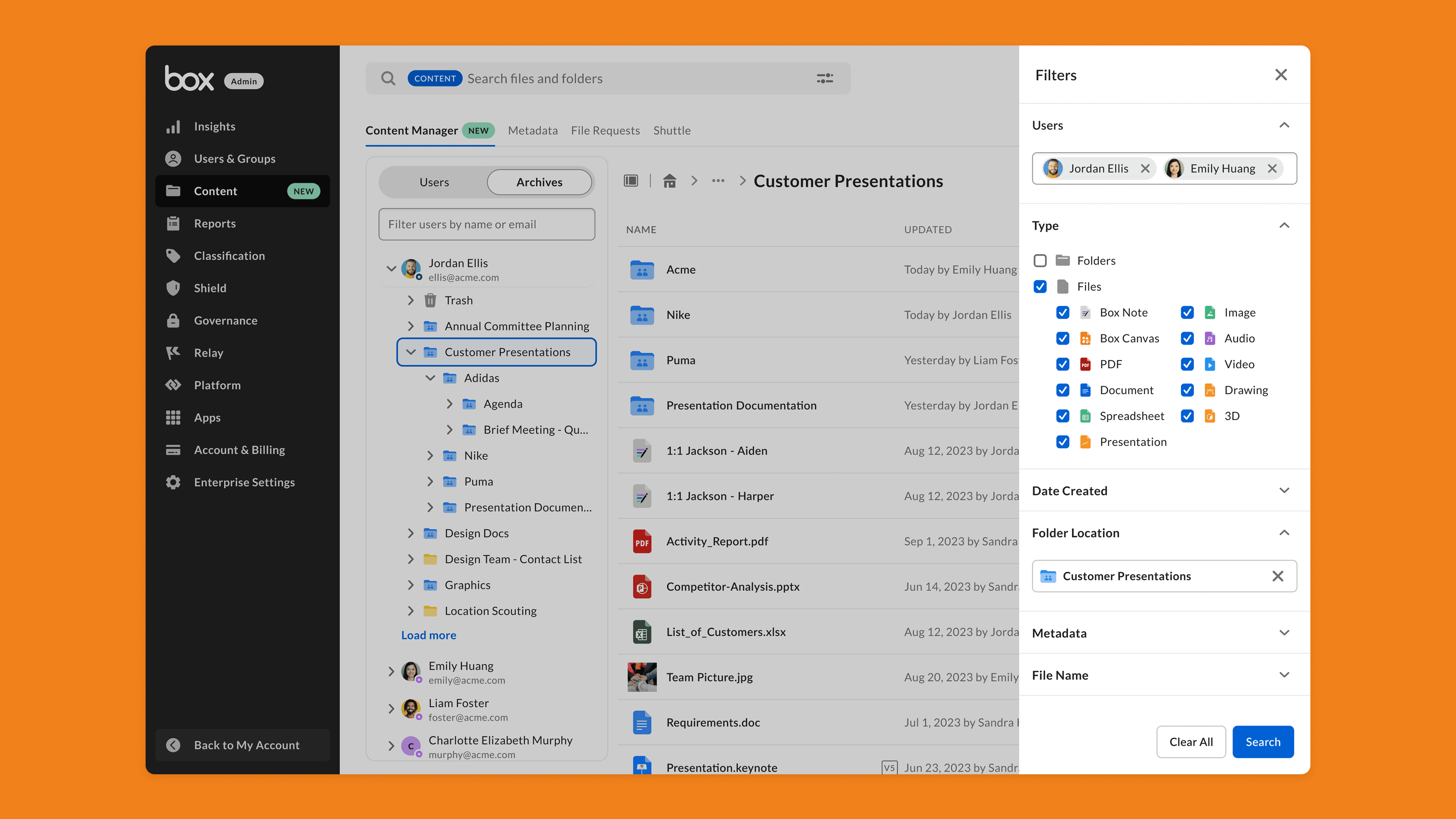This screenshot has width=1456, height=819.
Task: Open the Shield icon in sidebar
Action: [173, 288]
